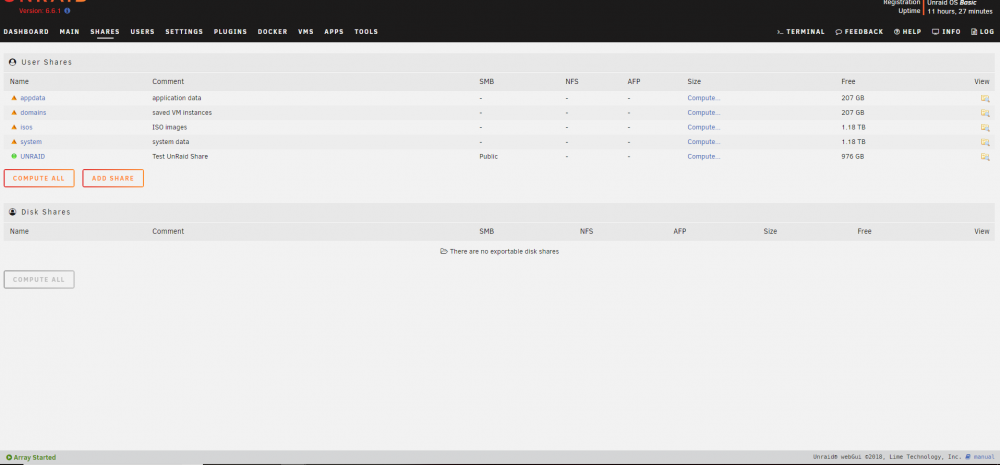Screen dimensions: 1000x465
Task: Open the Apps tab
Action: (334, 32)
